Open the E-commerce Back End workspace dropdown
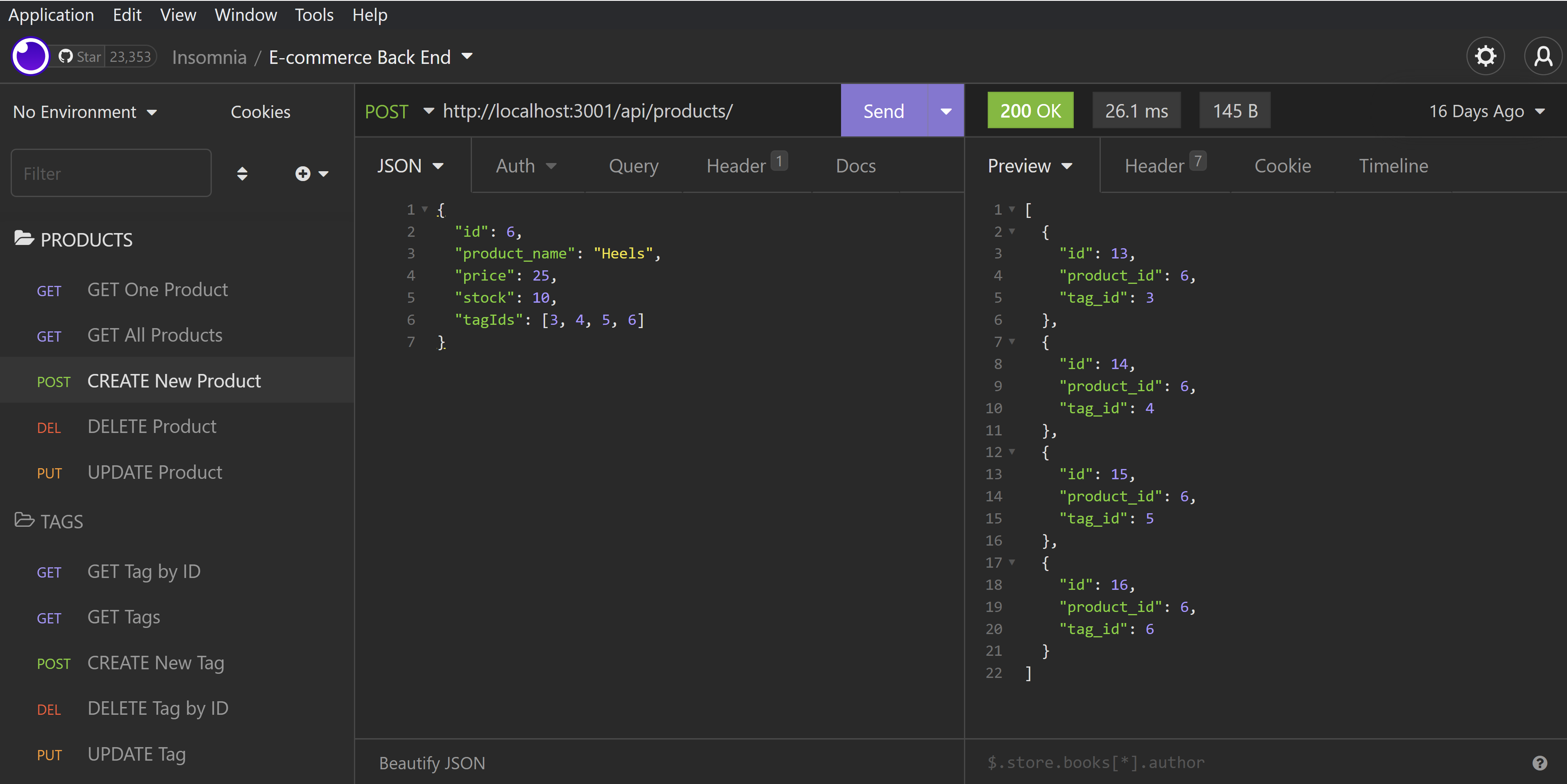The width and height of the screenshot is (1567, 784). coord(370,57)
